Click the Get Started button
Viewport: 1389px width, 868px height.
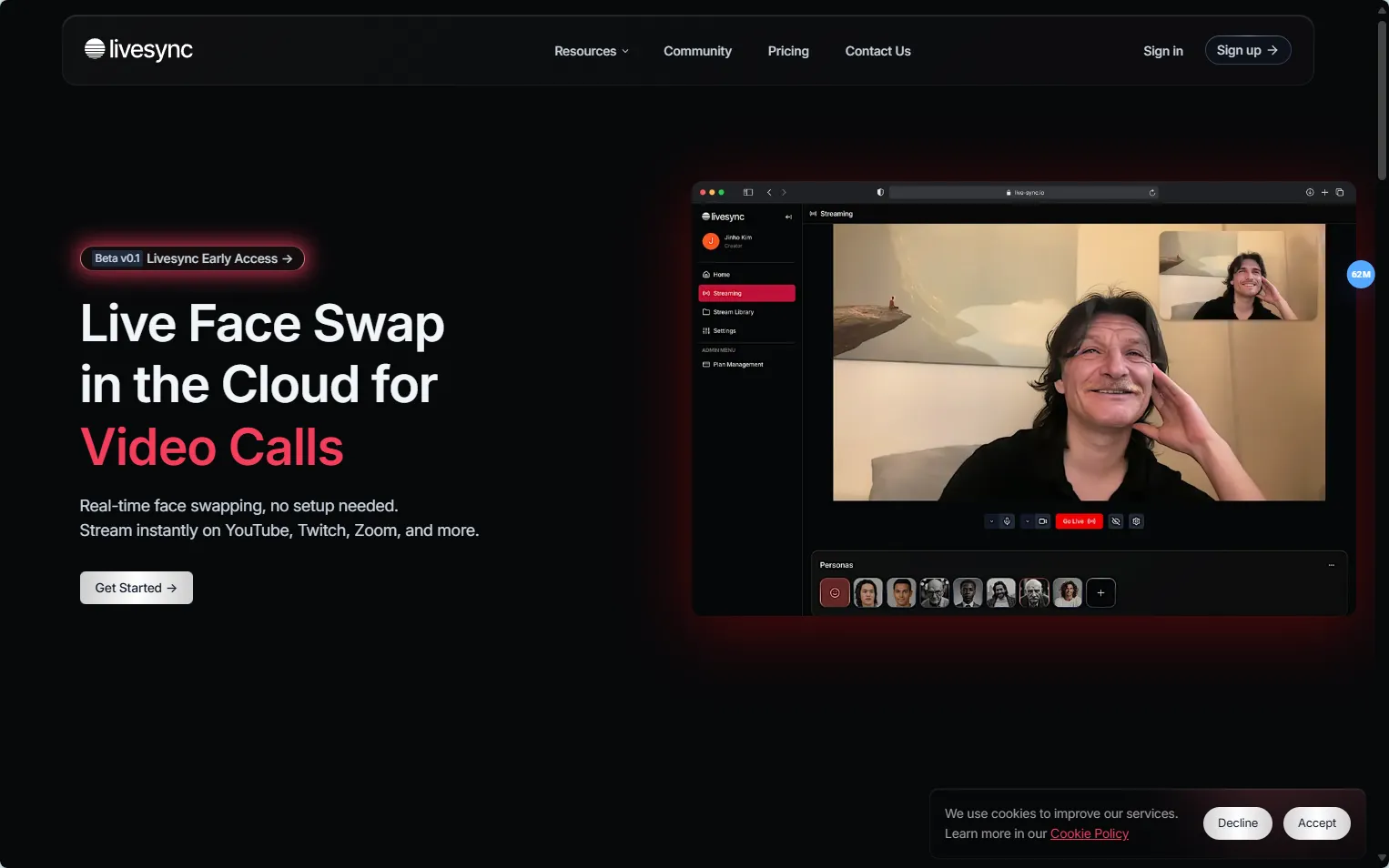137,588
